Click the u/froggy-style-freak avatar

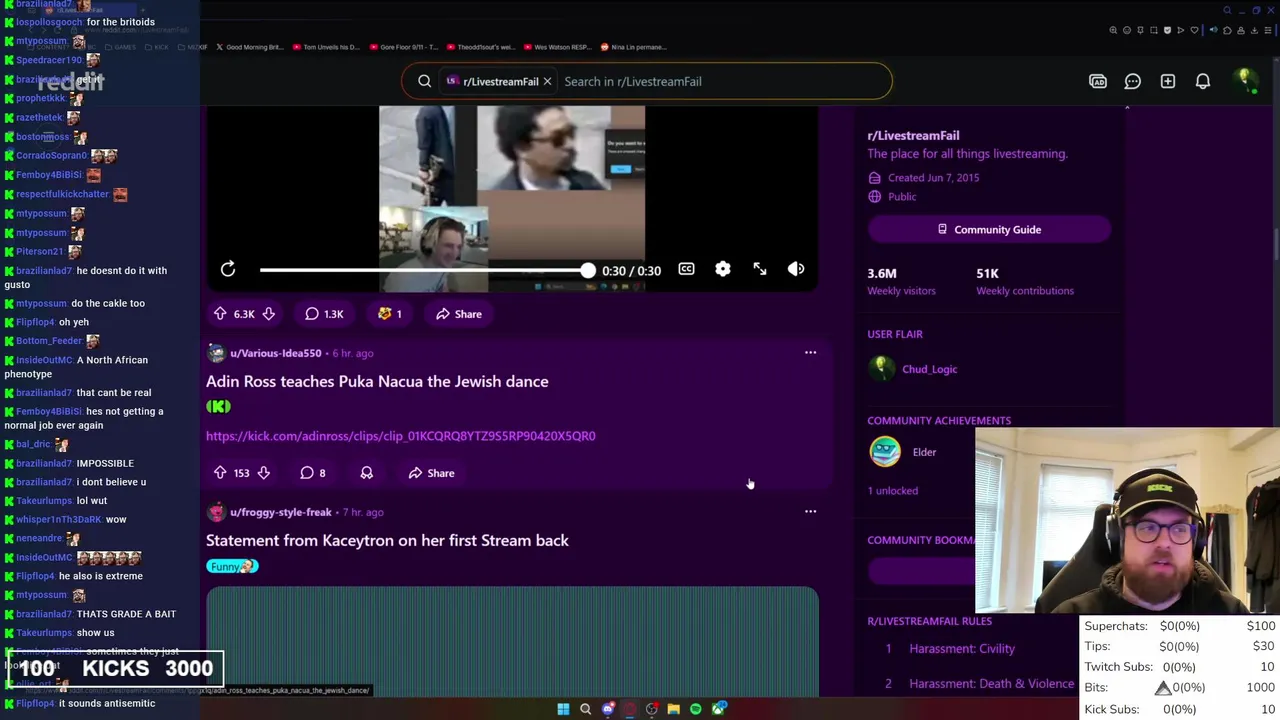(x=216, y=512)
